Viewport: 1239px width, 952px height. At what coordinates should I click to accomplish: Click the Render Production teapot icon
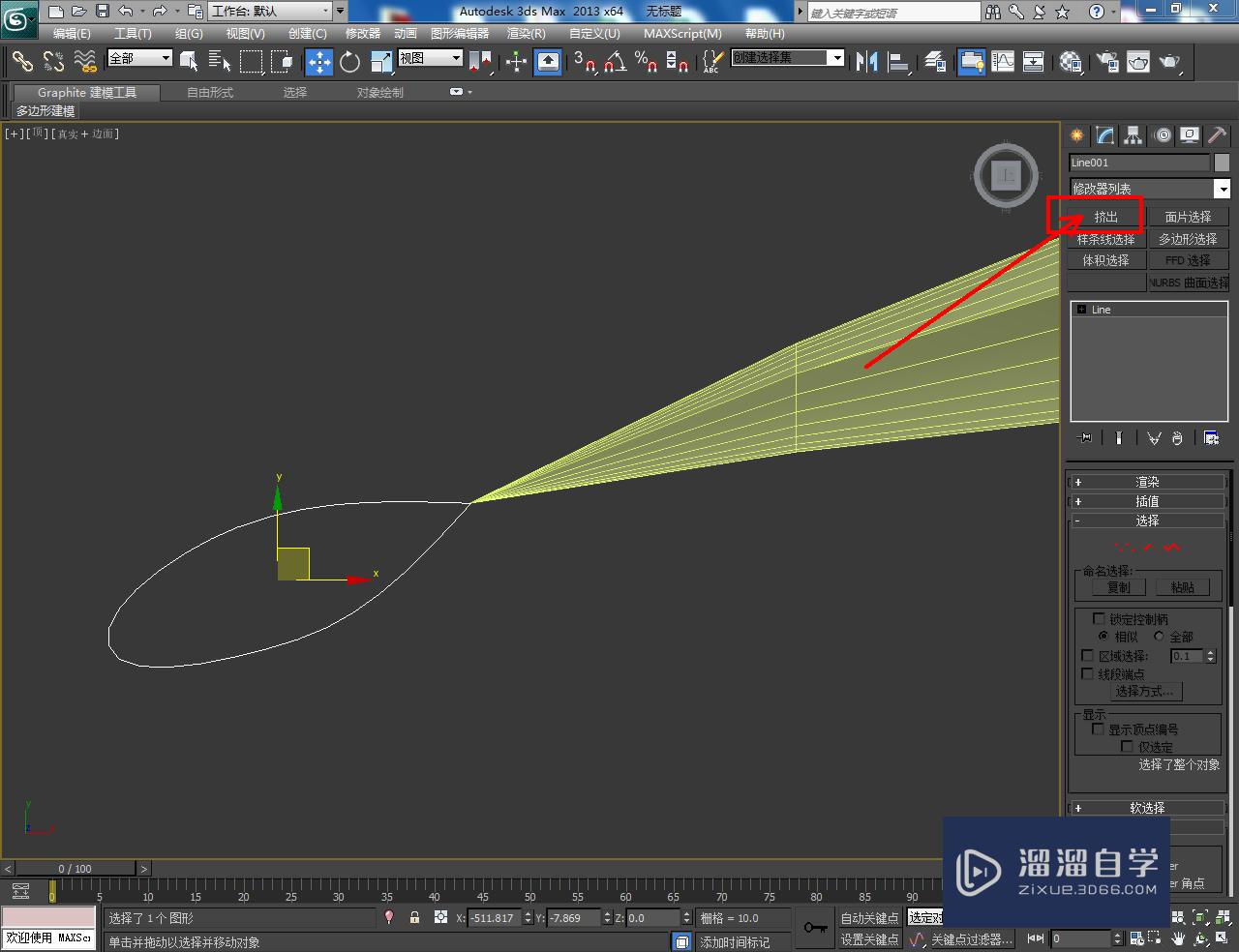click(1169, 62)
